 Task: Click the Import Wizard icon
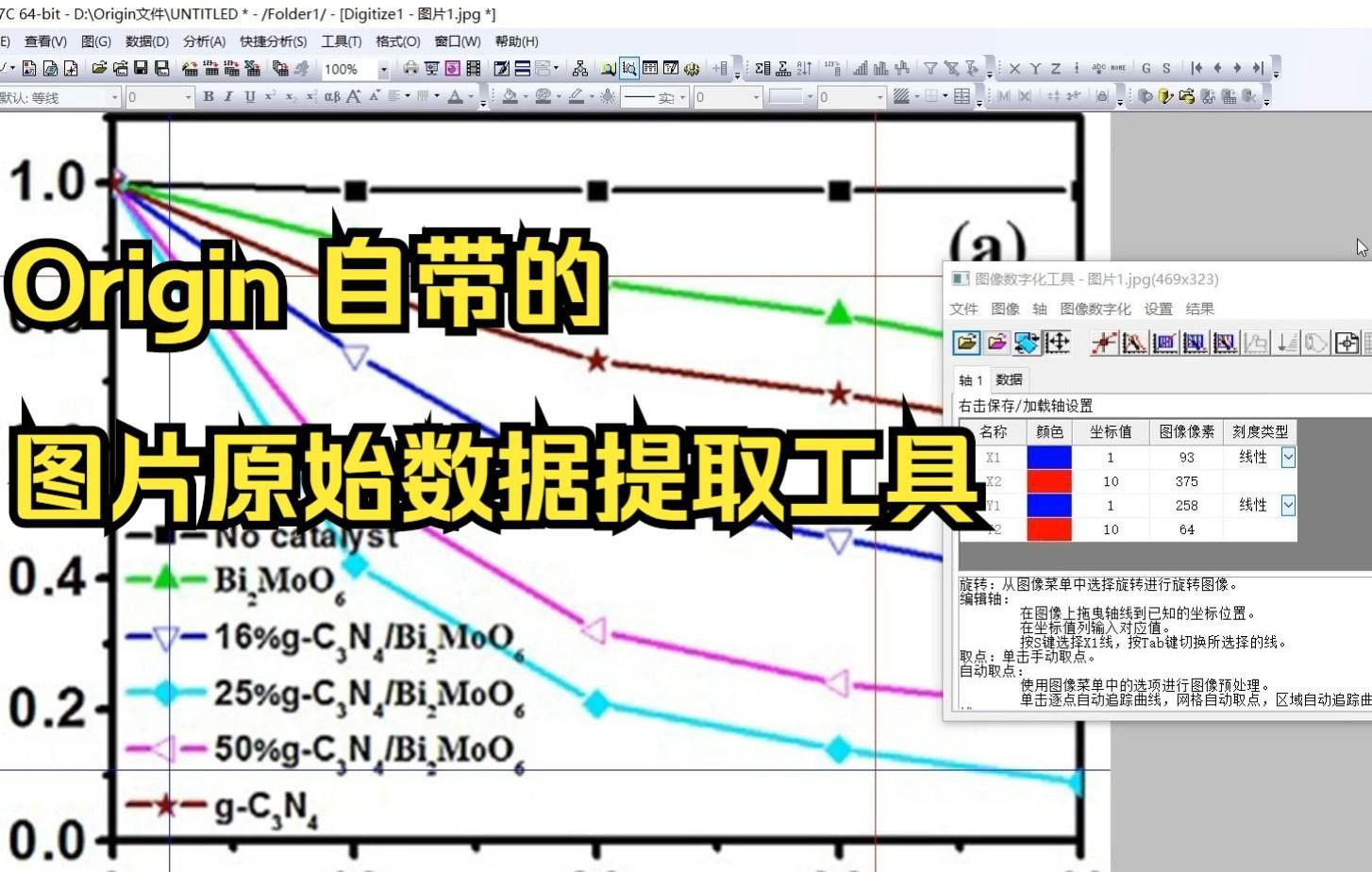pos(190,68)
